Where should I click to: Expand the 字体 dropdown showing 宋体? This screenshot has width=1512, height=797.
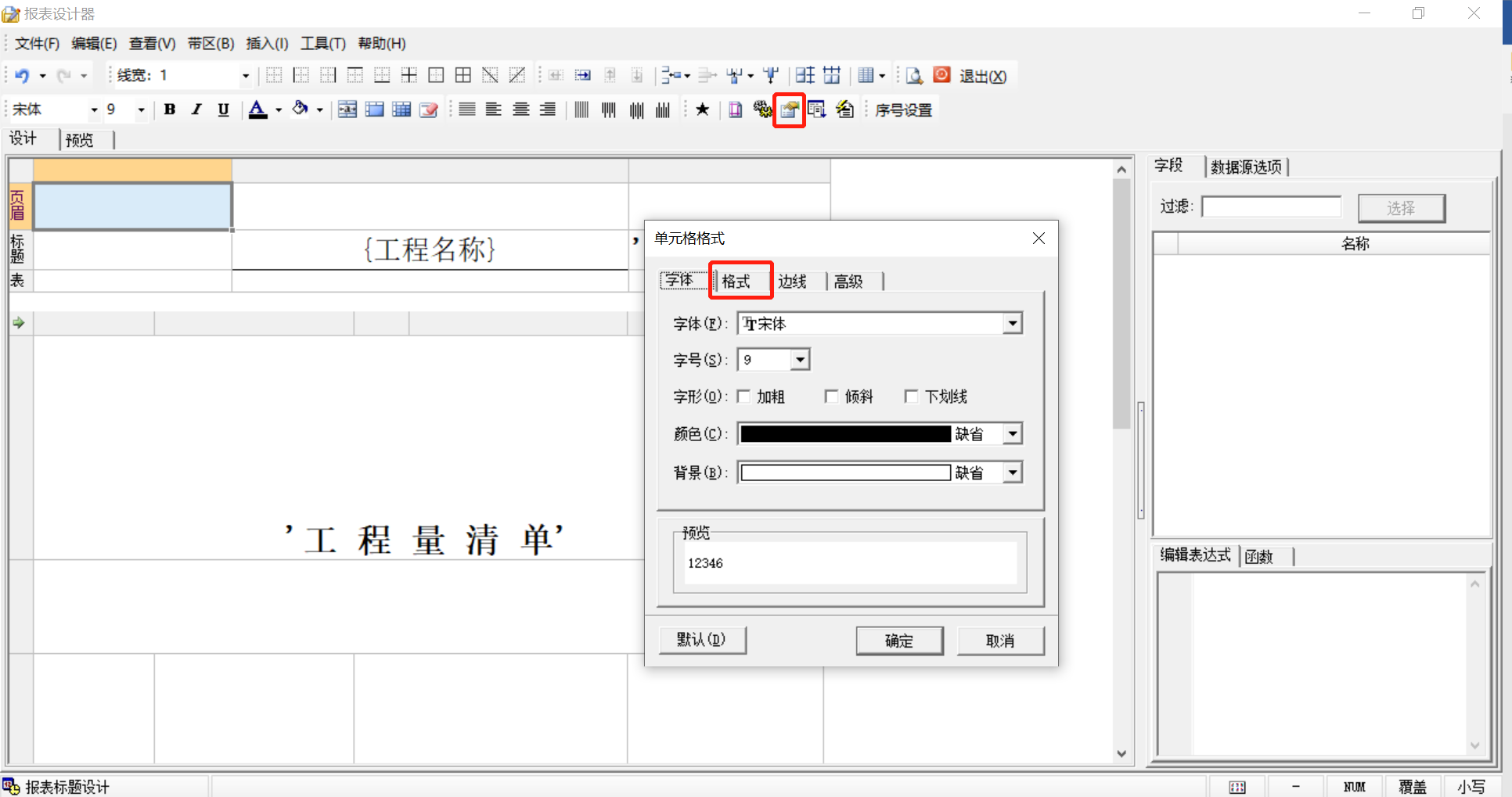point(1013,323)
